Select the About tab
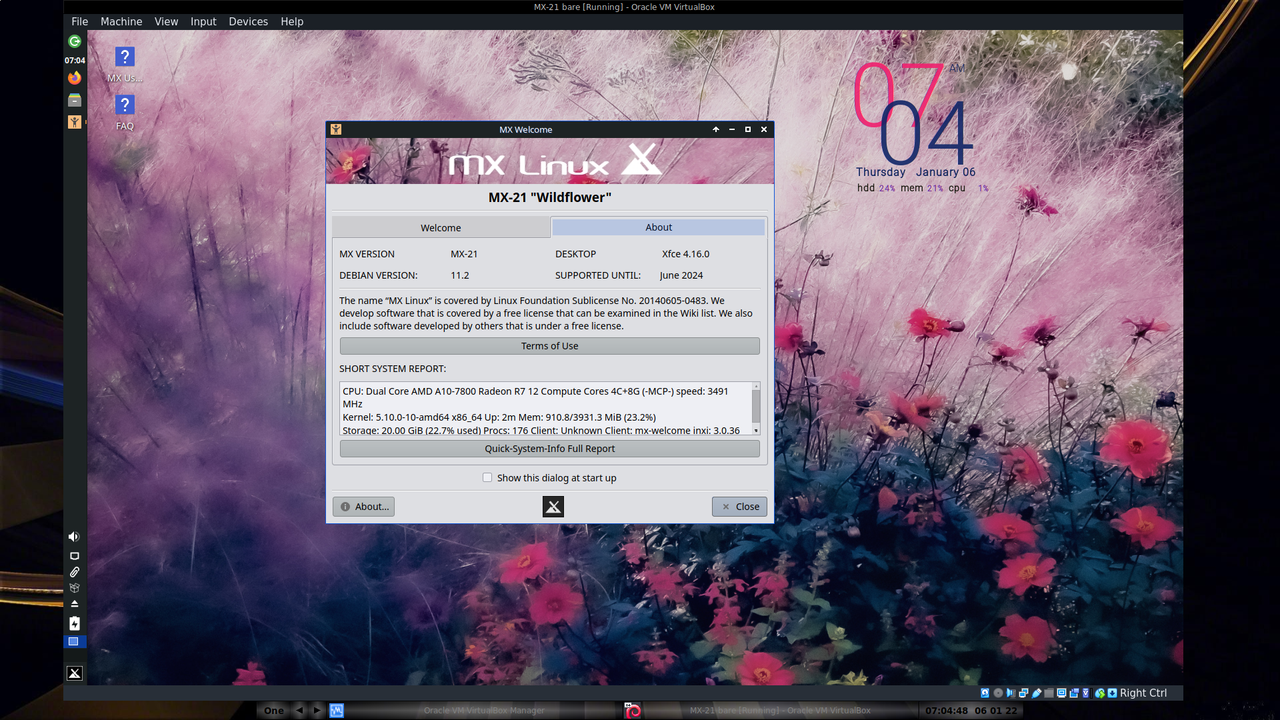Image resolution: width=1280 pixels, height=720 pixels. (658, 227)
